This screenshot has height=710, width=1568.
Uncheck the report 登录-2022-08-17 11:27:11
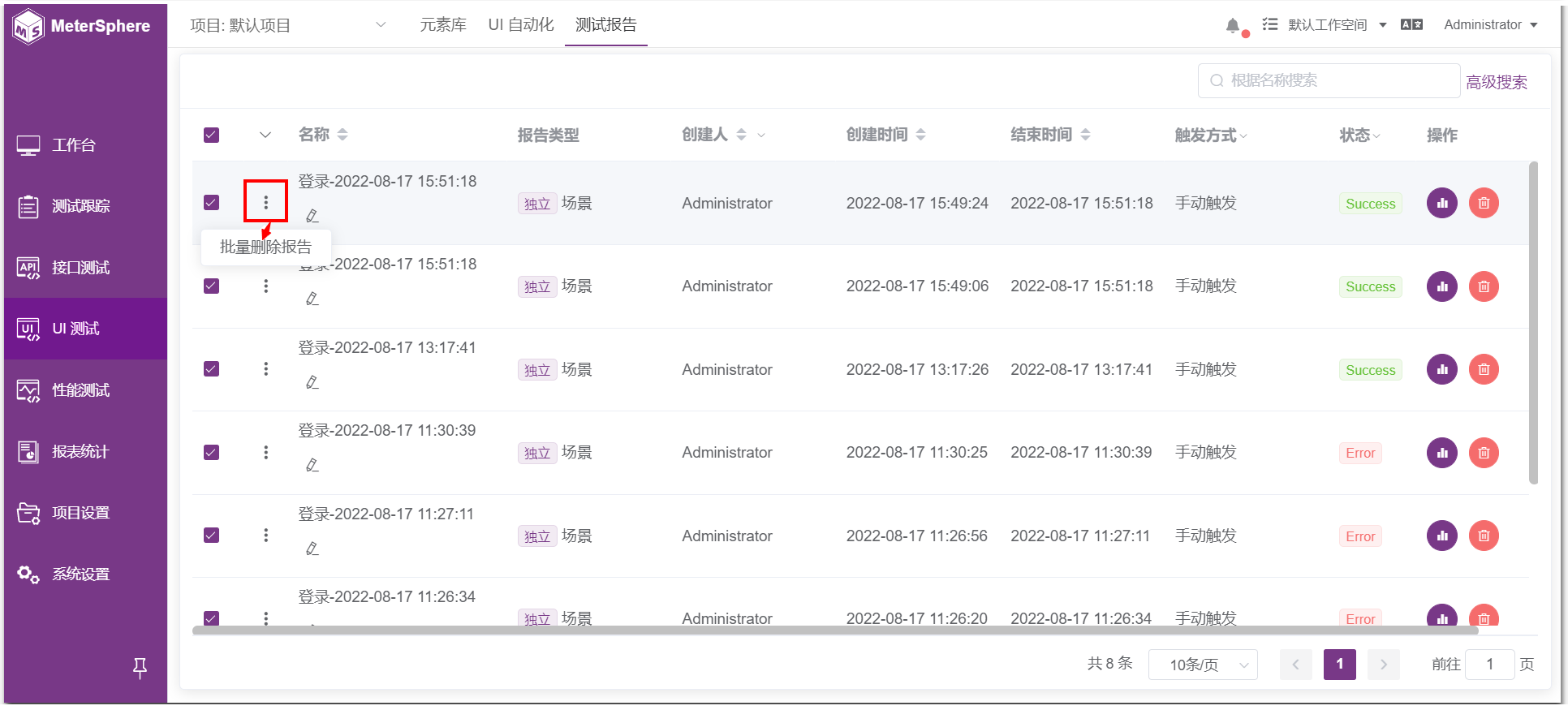212,536
